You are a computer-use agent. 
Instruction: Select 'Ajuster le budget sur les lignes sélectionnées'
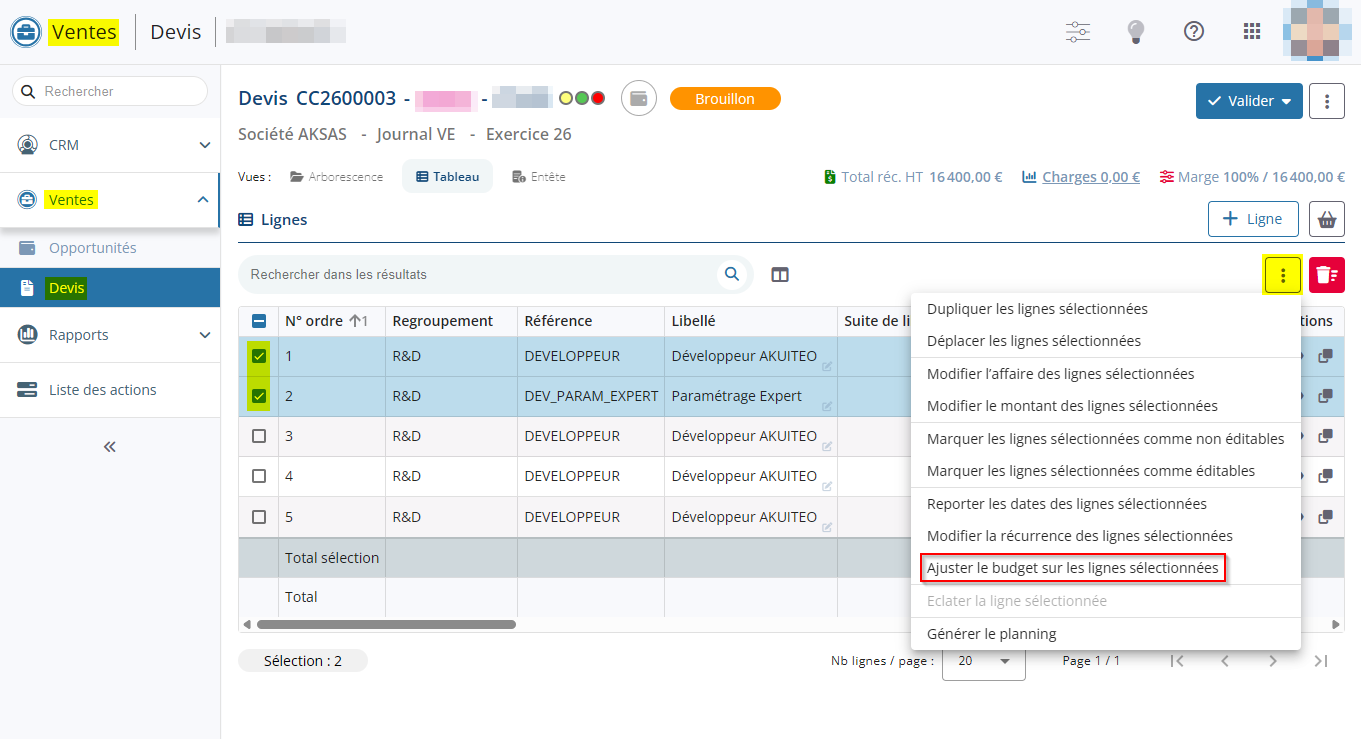coord(1072,568)
